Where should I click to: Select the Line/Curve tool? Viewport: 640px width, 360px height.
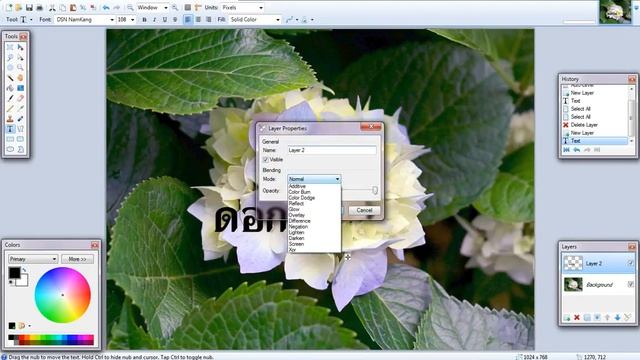coord(20,129)
